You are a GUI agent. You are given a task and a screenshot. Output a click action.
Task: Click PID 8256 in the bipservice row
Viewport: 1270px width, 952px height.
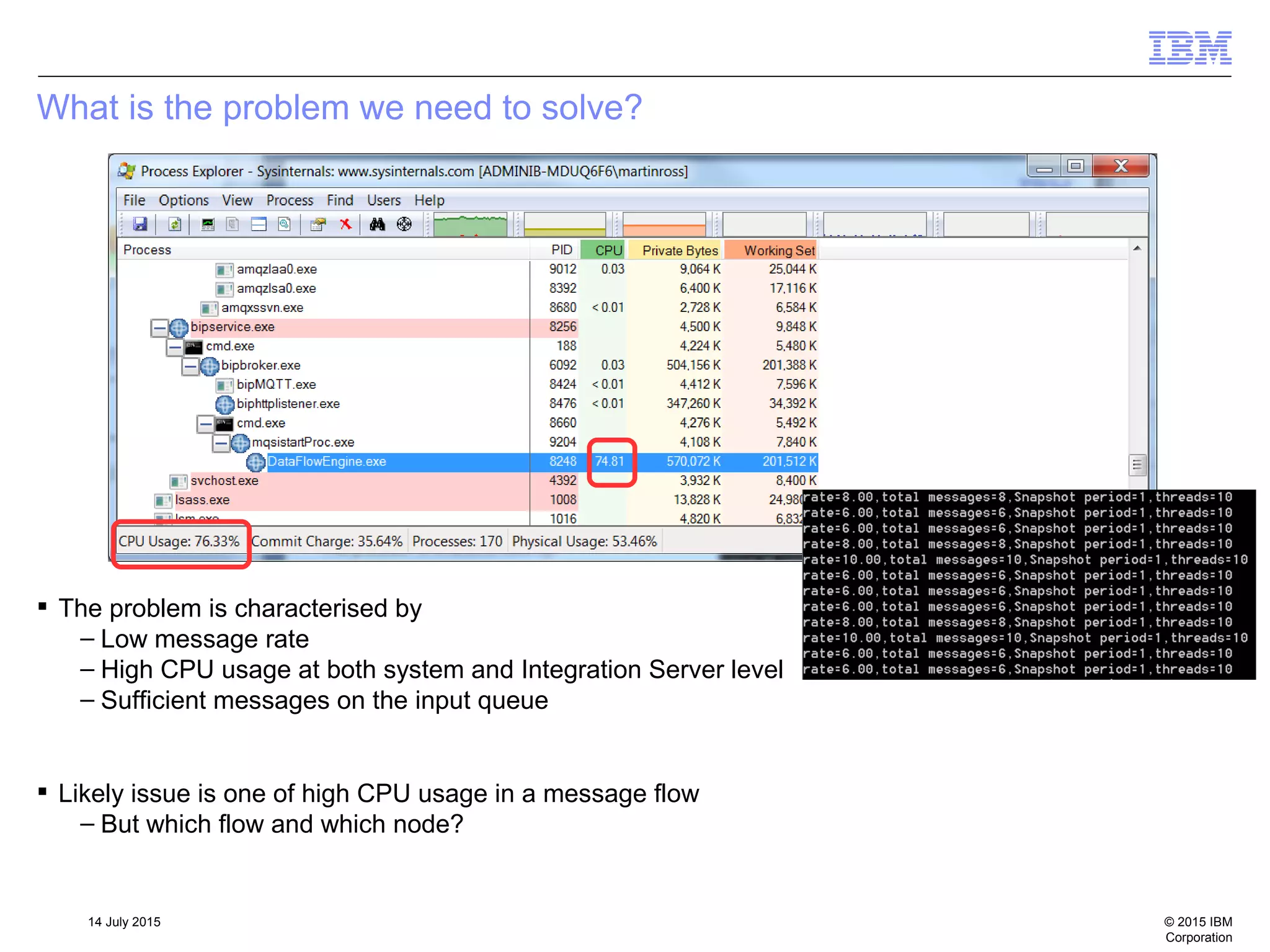pyautogui.click(x=562, y=327)
